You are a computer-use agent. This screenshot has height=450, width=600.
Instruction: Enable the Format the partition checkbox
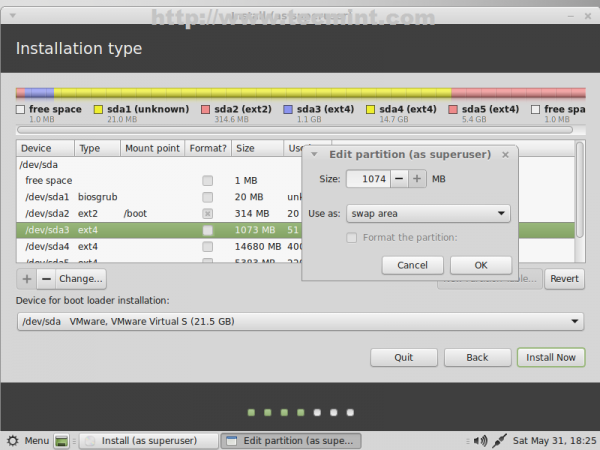[351, 237]
